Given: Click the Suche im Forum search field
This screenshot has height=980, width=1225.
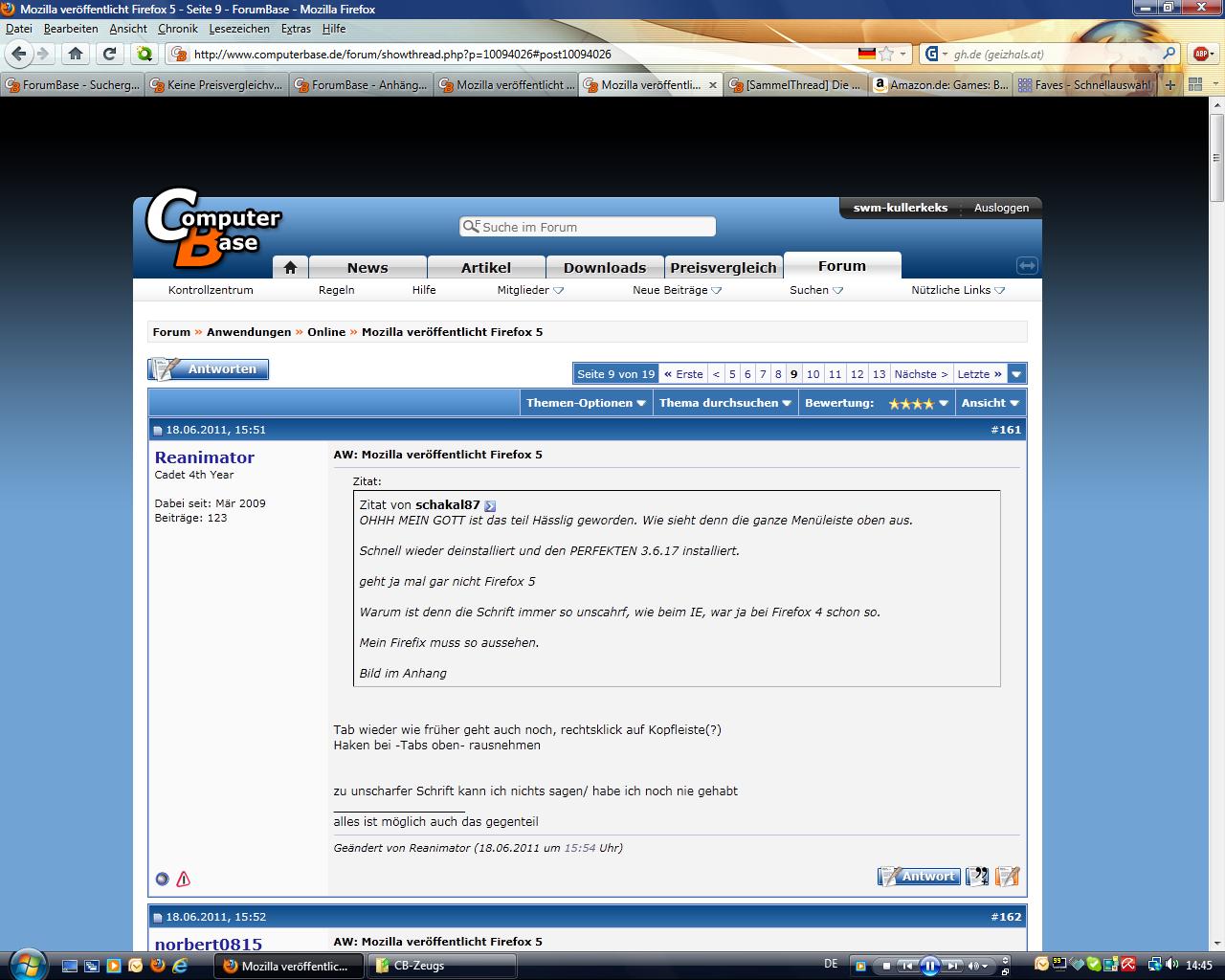Looking at the screenshot, I should pyautogui.click(x=588, y=227).
